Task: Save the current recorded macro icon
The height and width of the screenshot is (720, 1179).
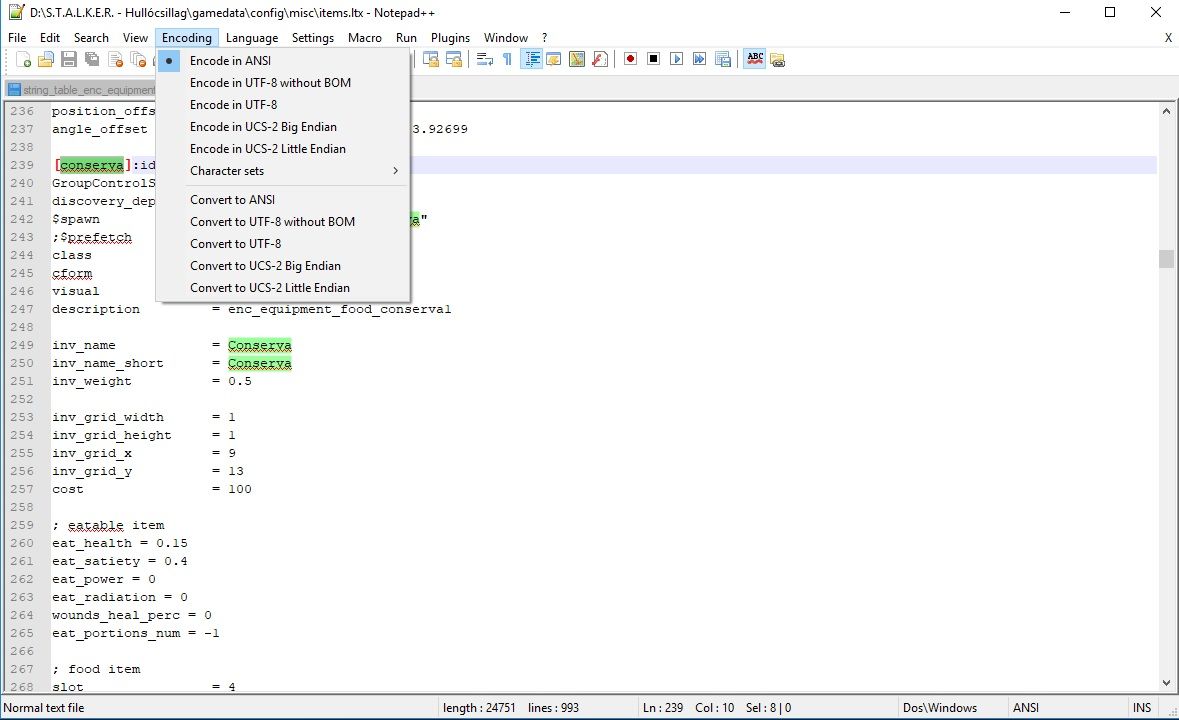Action: click(x=723, y=59)
